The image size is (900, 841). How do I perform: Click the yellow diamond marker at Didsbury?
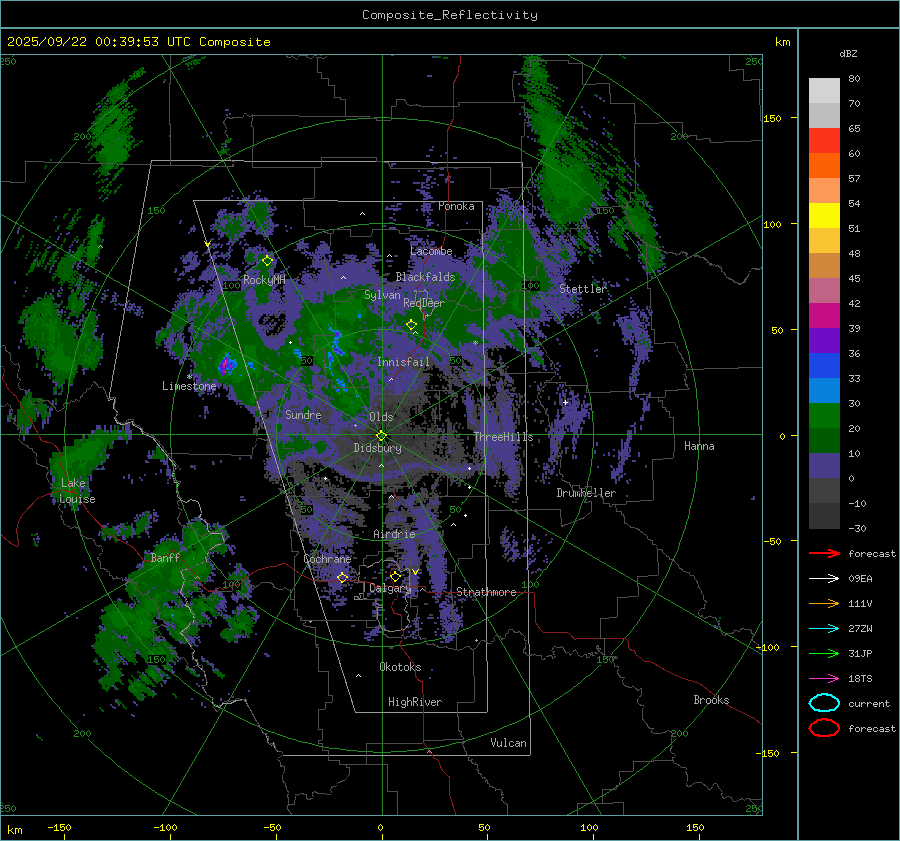point(381,435)
